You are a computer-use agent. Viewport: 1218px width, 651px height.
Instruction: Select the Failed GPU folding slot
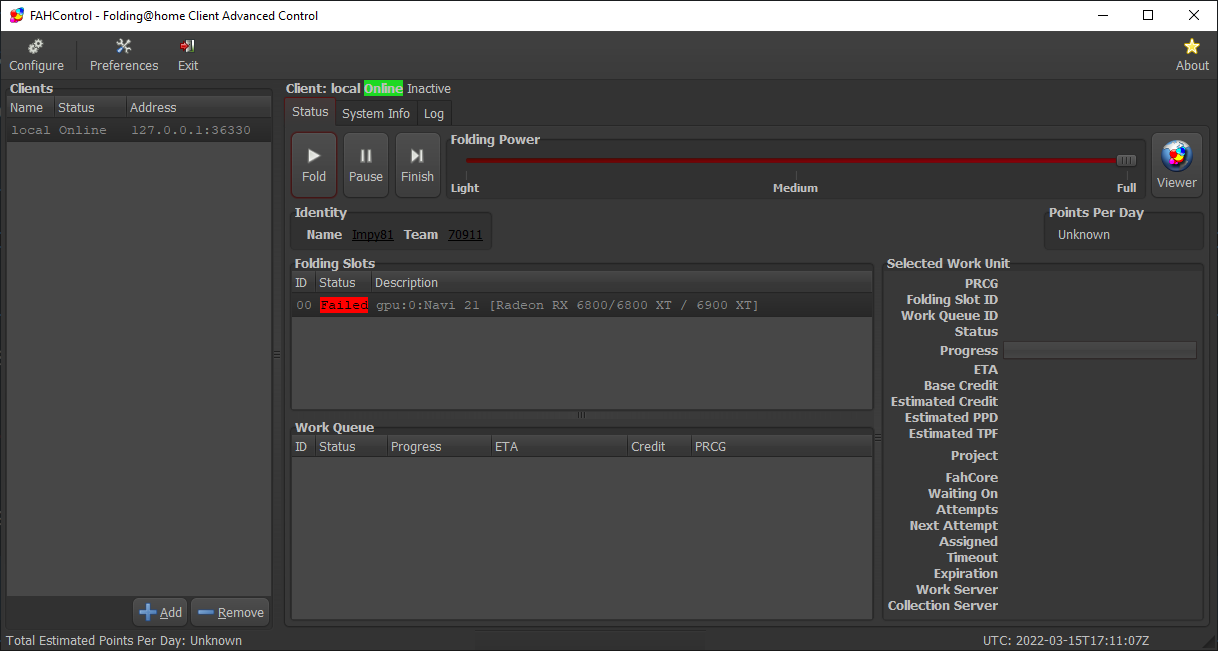582,305
